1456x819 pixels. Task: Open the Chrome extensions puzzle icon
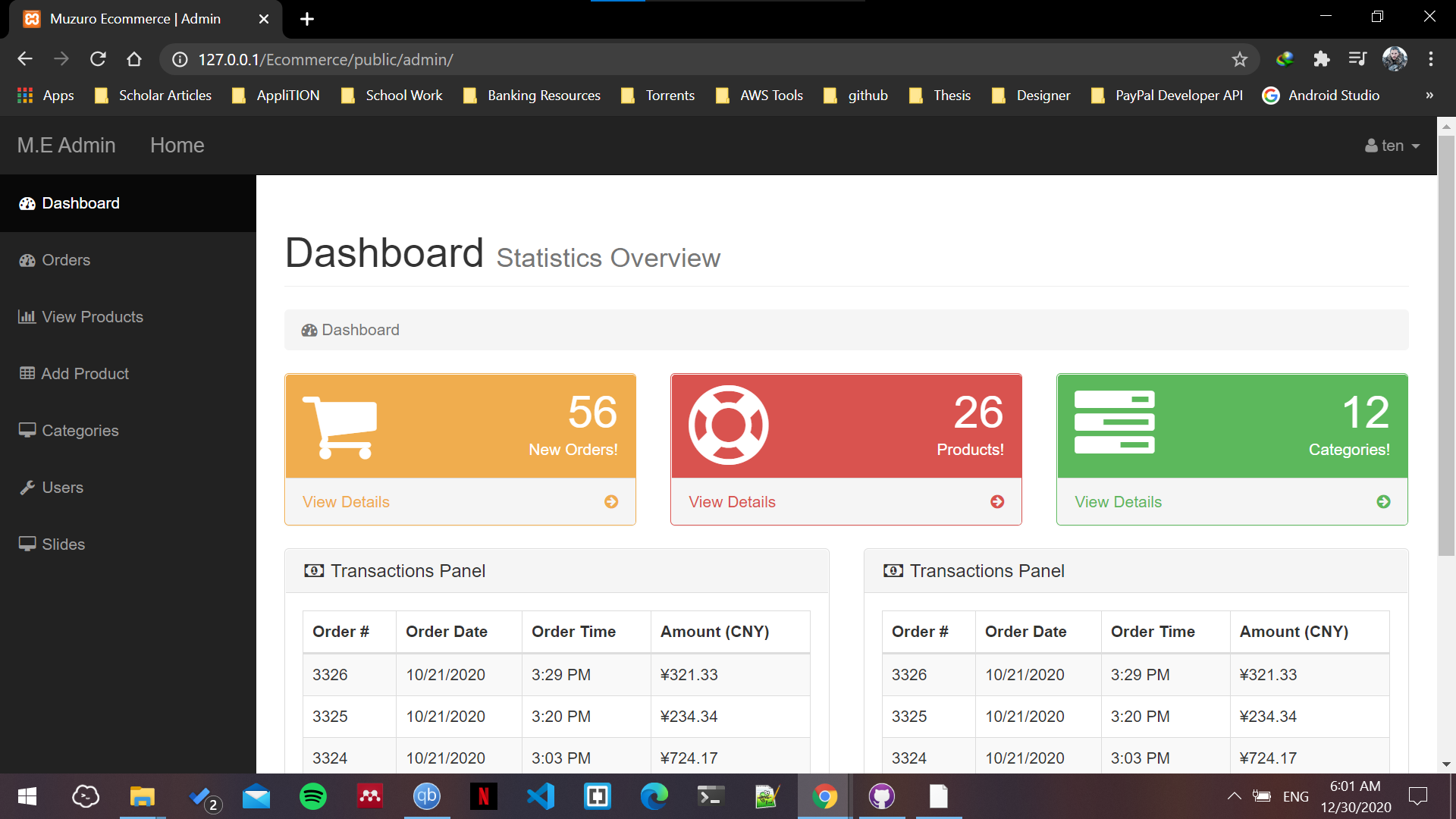tap(1321, 59)
